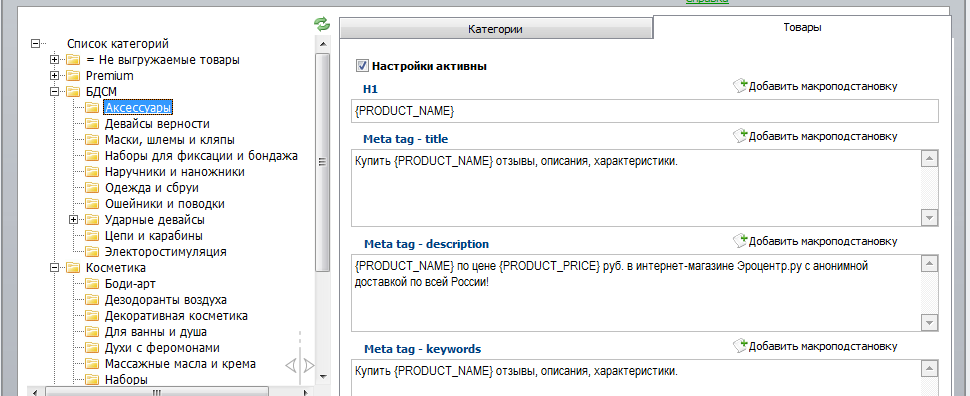Select Одежда и сбруи category

152,188
